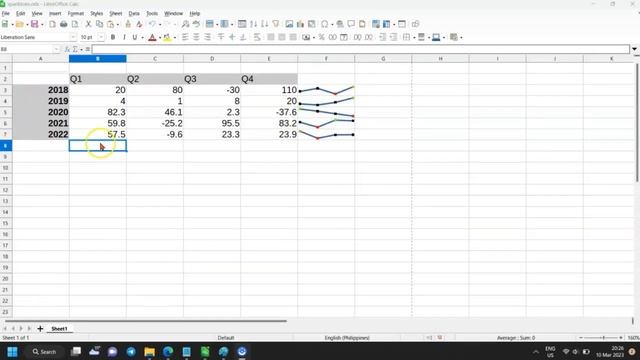
Task: Open the Save dropdown arrow
Action: point(42,24)
